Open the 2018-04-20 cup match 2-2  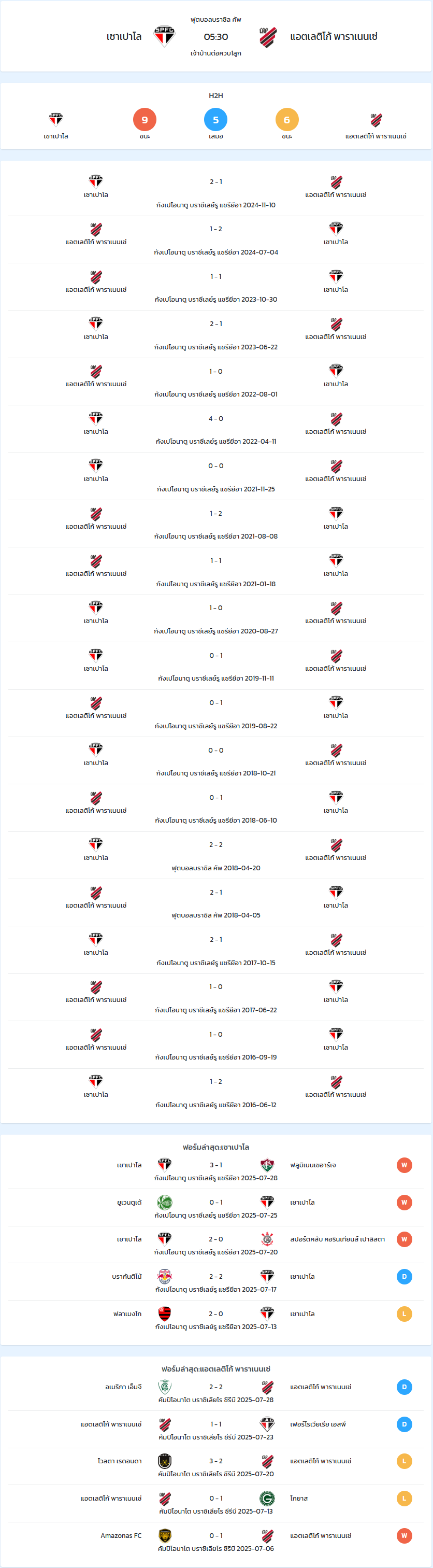(216, 855)
